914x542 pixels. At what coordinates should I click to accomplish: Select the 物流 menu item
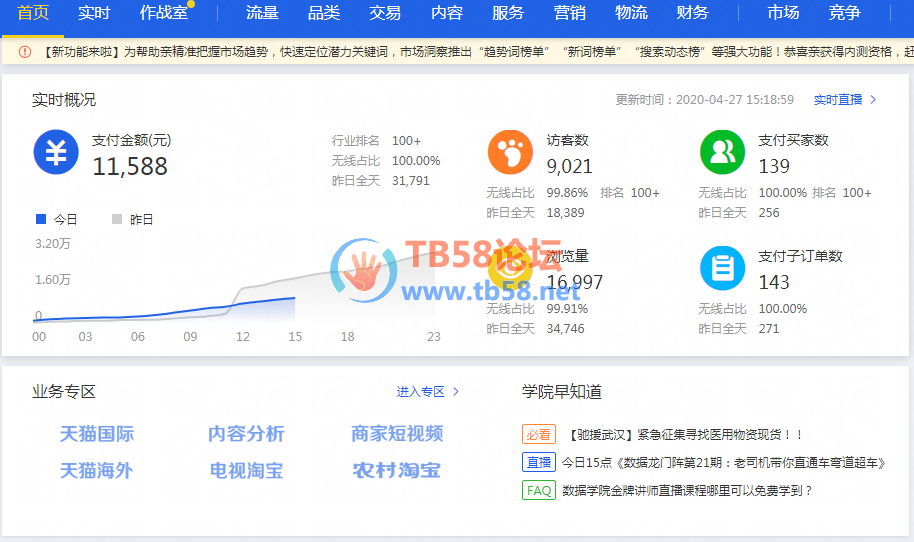tap(631, 12)
